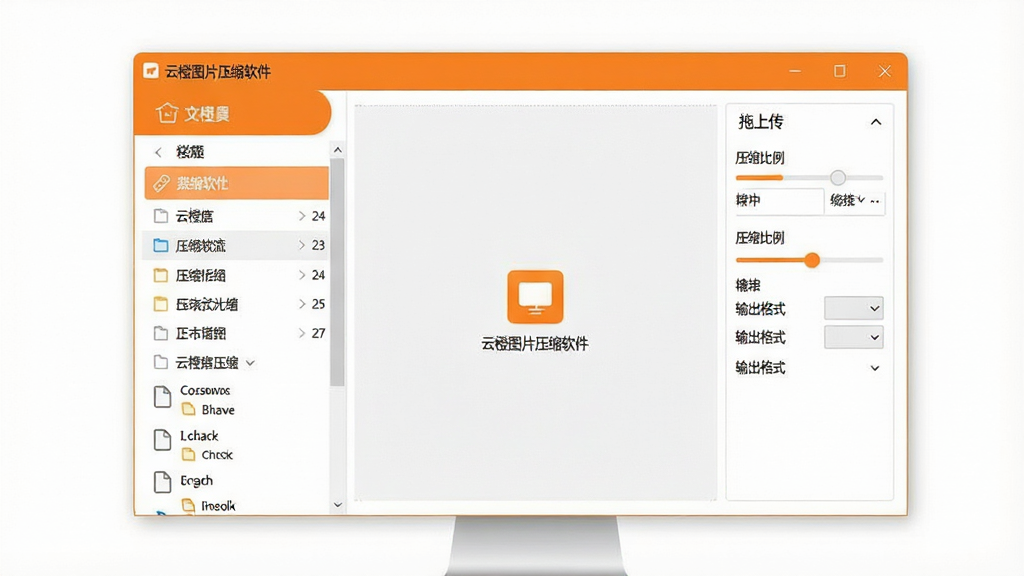The image size is (1024, 576).
Task: Click the folder icon in the row numbered 27
Action: 161,333
